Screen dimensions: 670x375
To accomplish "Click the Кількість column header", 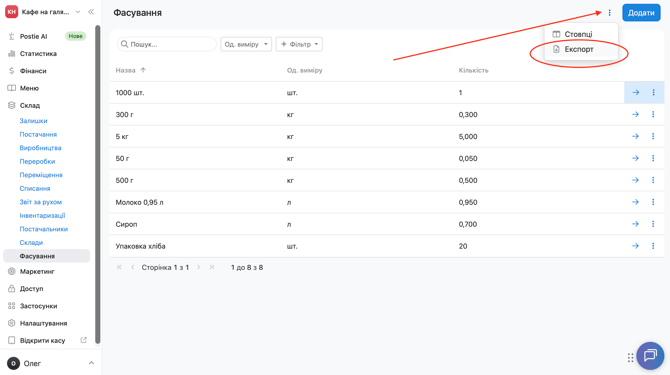I will point(473,70).
